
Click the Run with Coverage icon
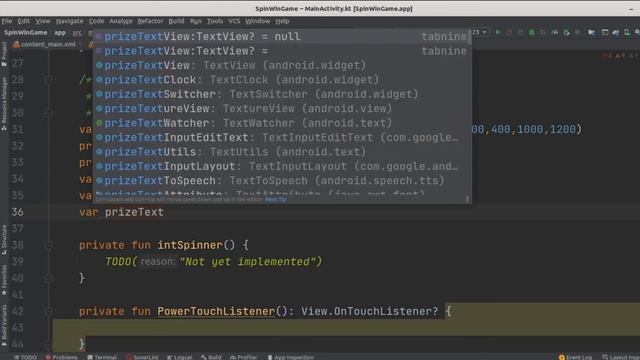pyautogui.click(x=543, y=32)
